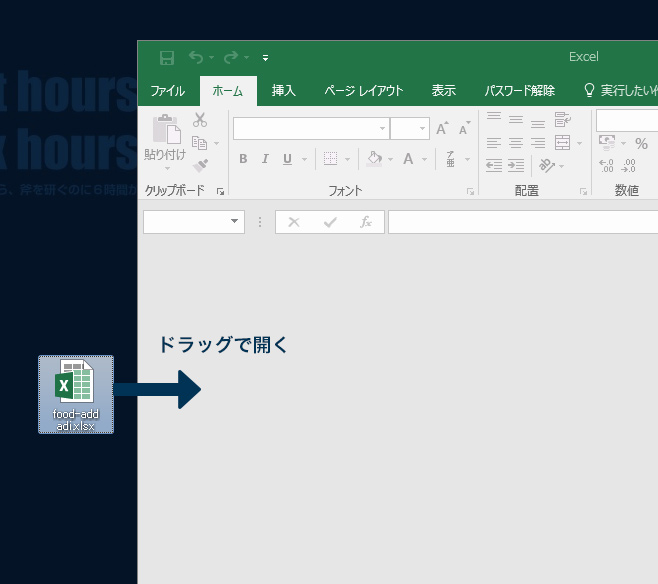Click the Font Color A icon
Viewport: 658px width, 584px height.
408,159
